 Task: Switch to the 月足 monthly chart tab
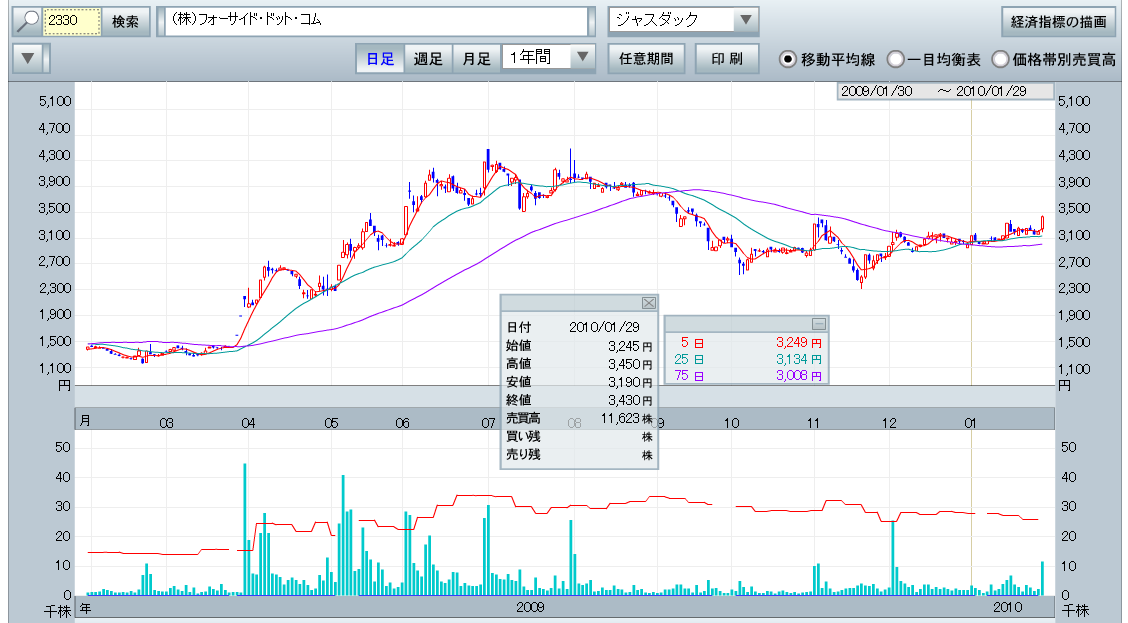click(x=476, y=59)
